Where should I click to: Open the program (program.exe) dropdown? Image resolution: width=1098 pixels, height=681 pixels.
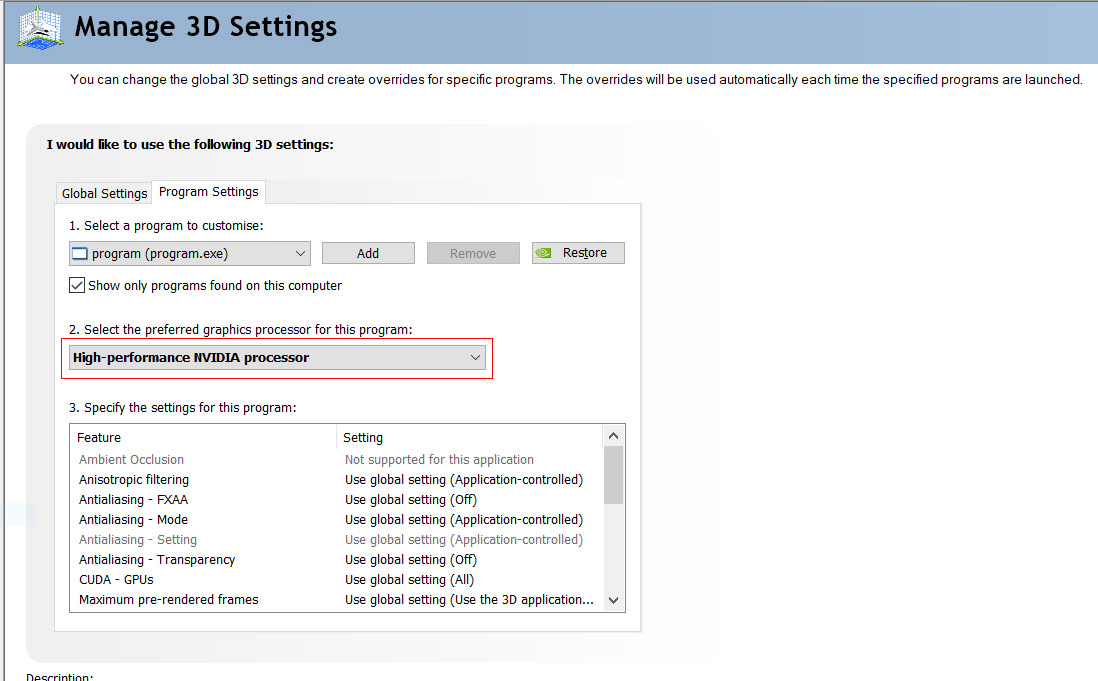tap(190, 253)
